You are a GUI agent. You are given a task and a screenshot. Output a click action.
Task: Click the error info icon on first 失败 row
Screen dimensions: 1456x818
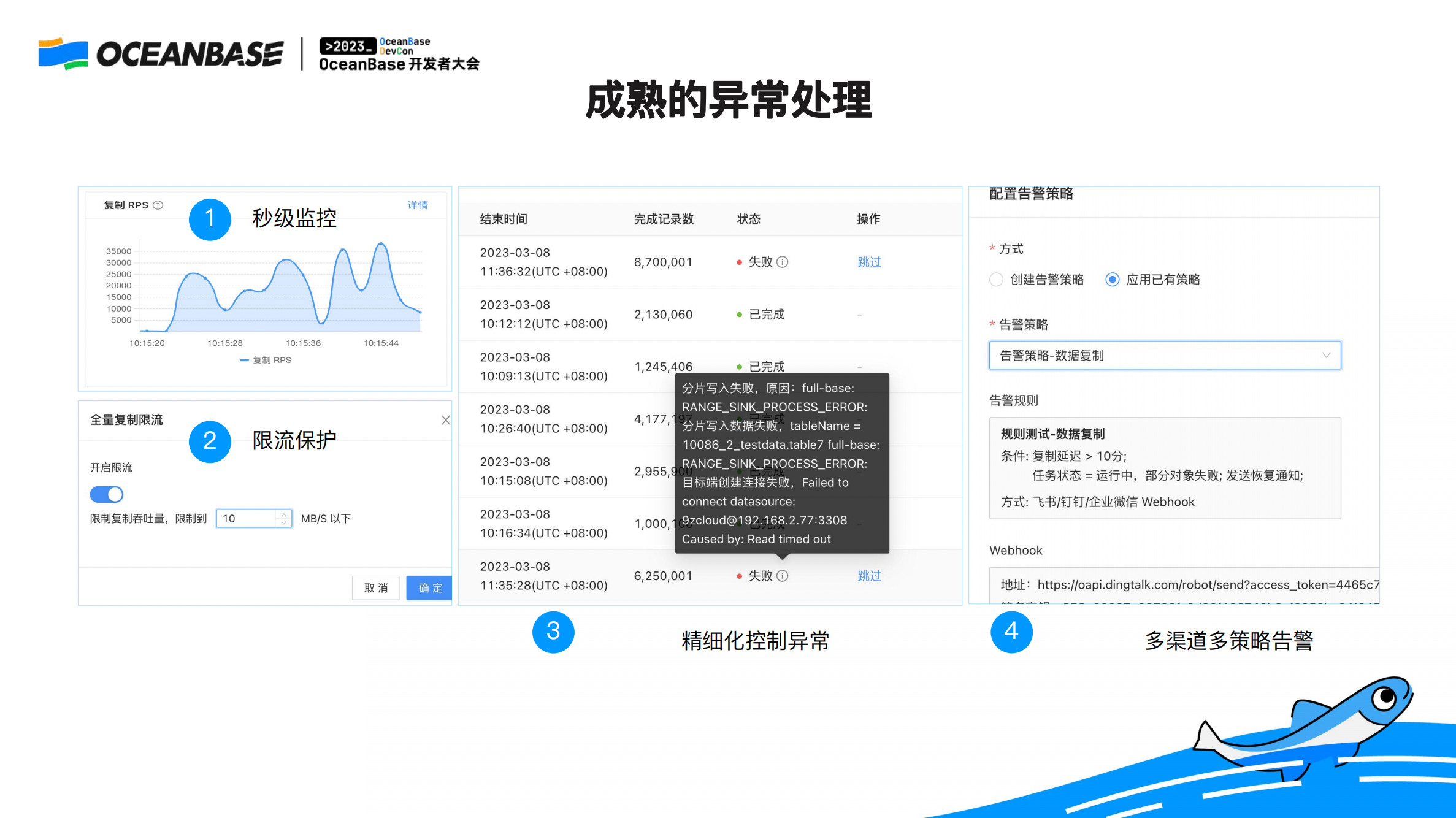pyautogui.click(x=783, y=261)
